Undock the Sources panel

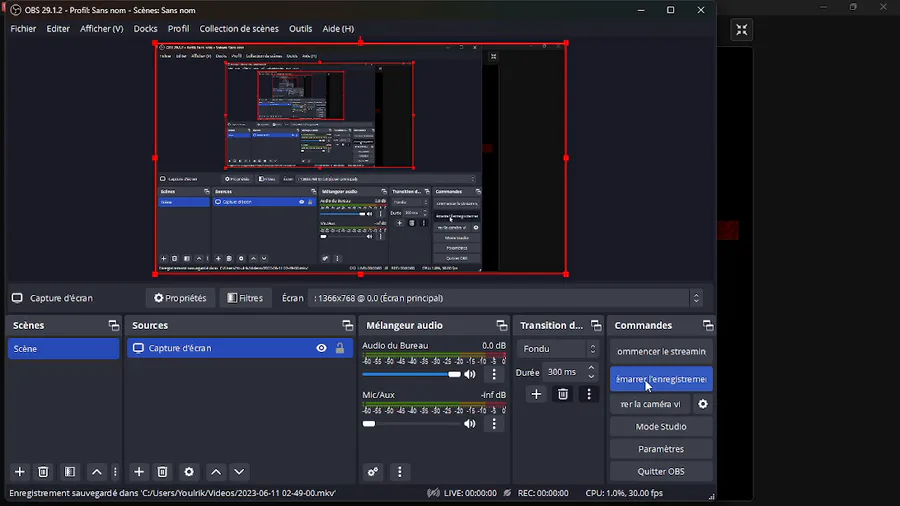(348, 325)
